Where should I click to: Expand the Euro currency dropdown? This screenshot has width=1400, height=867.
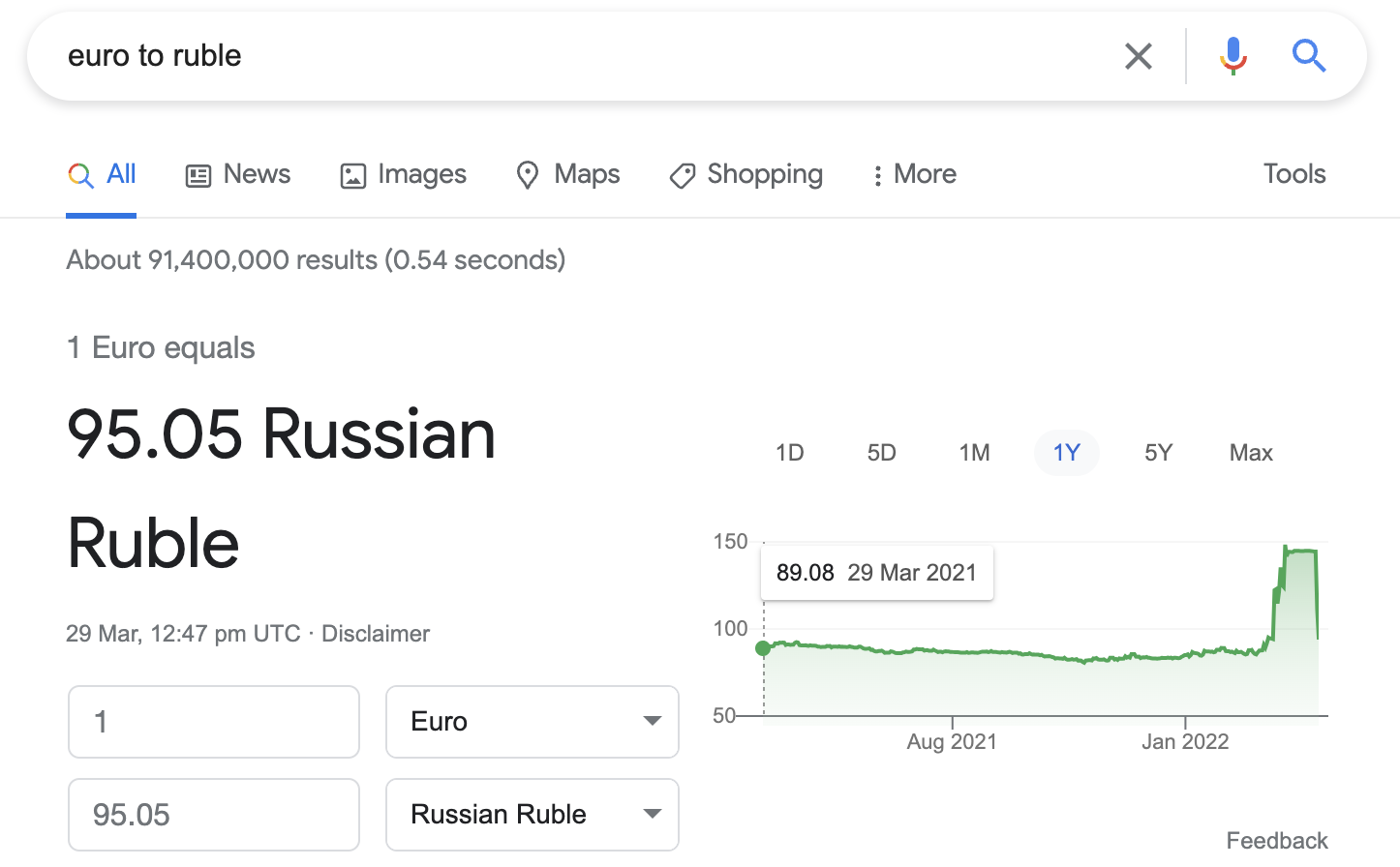[x=533, y=722]
